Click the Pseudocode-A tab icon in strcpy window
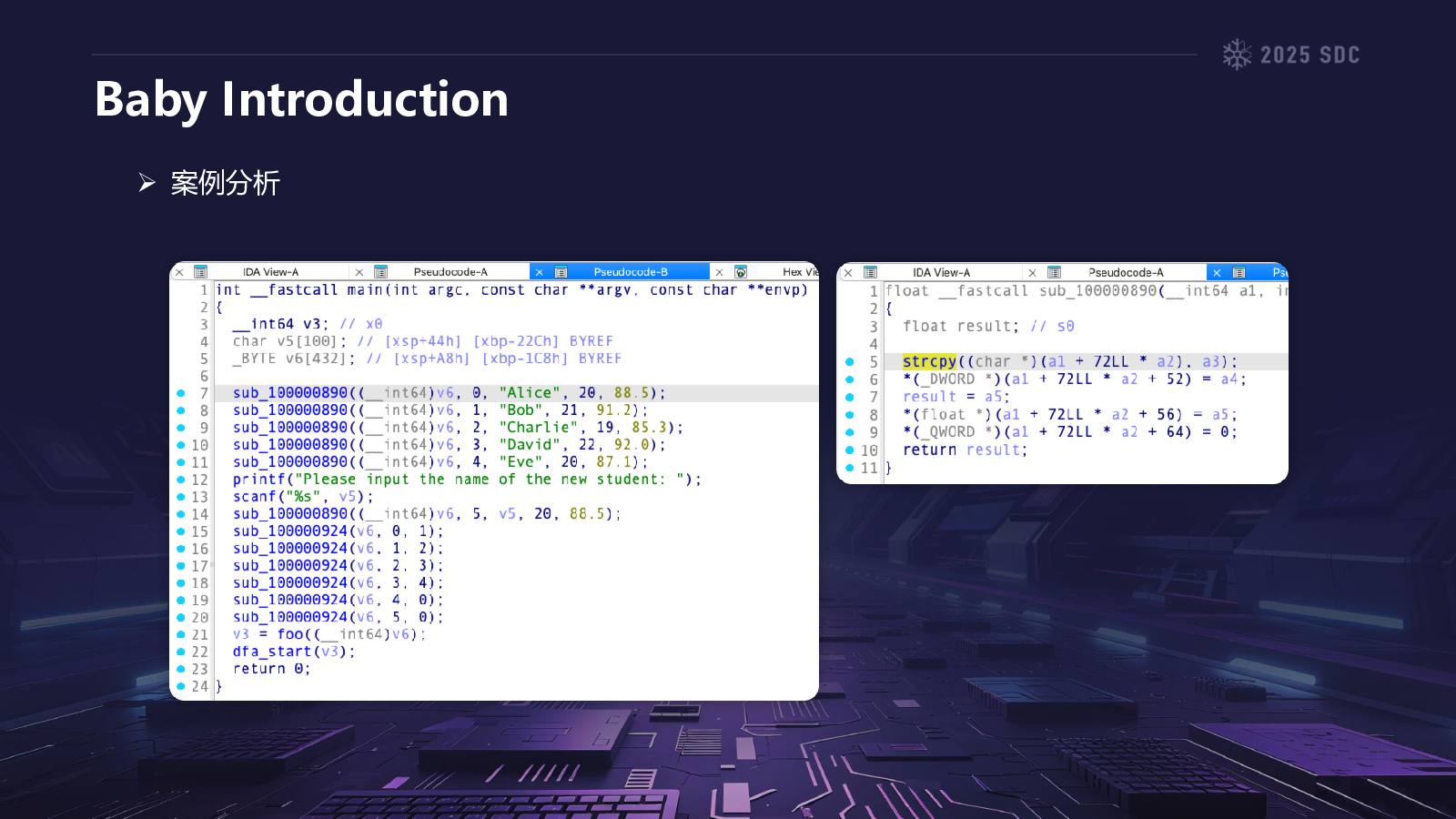This screenshot has height=819, width=1456. point(1055,273)
